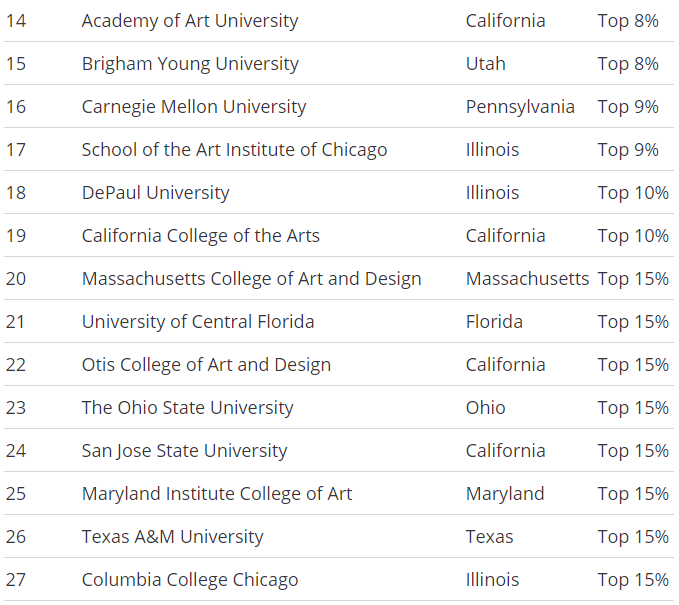Click Massachusetts College of Art and Design
This screenshot has height=605, width=679.
point(251,279)
